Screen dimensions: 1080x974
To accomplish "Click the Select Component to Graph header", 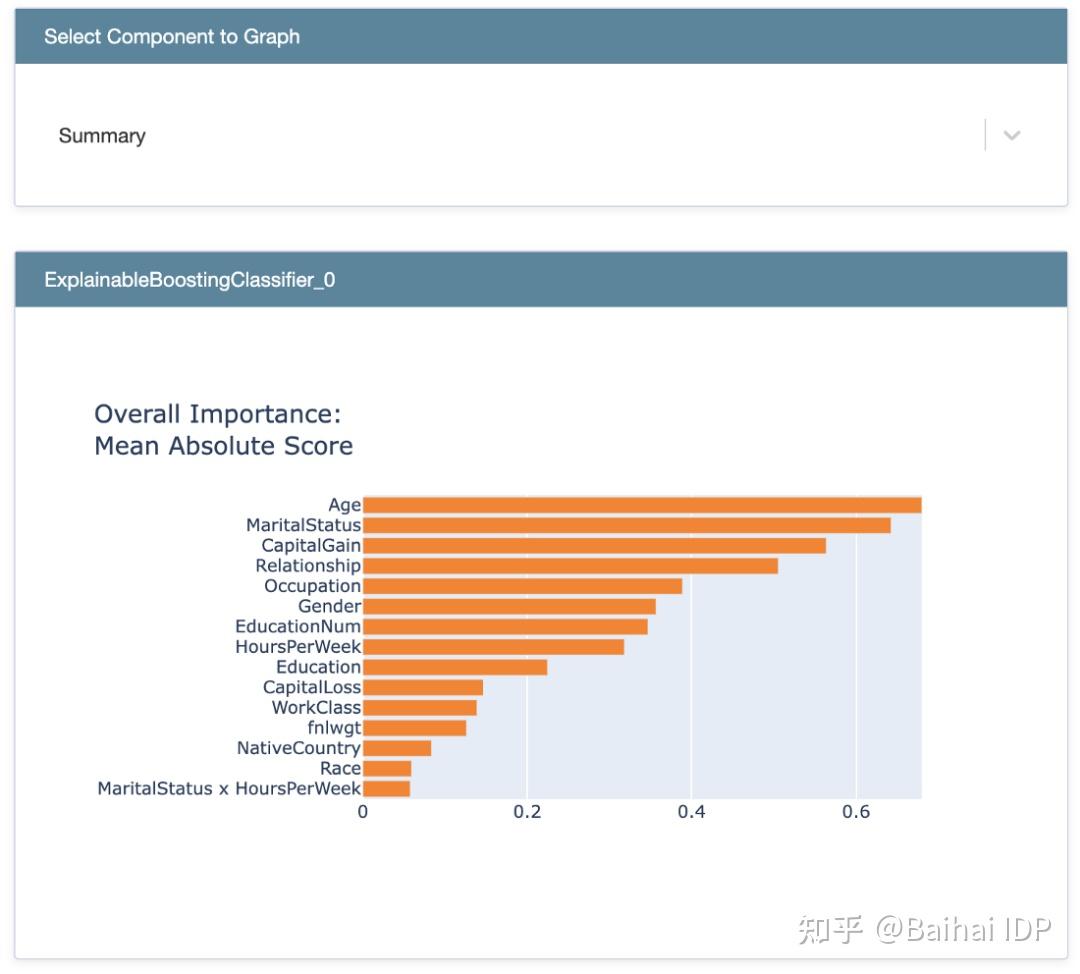I will click(172, 37).
